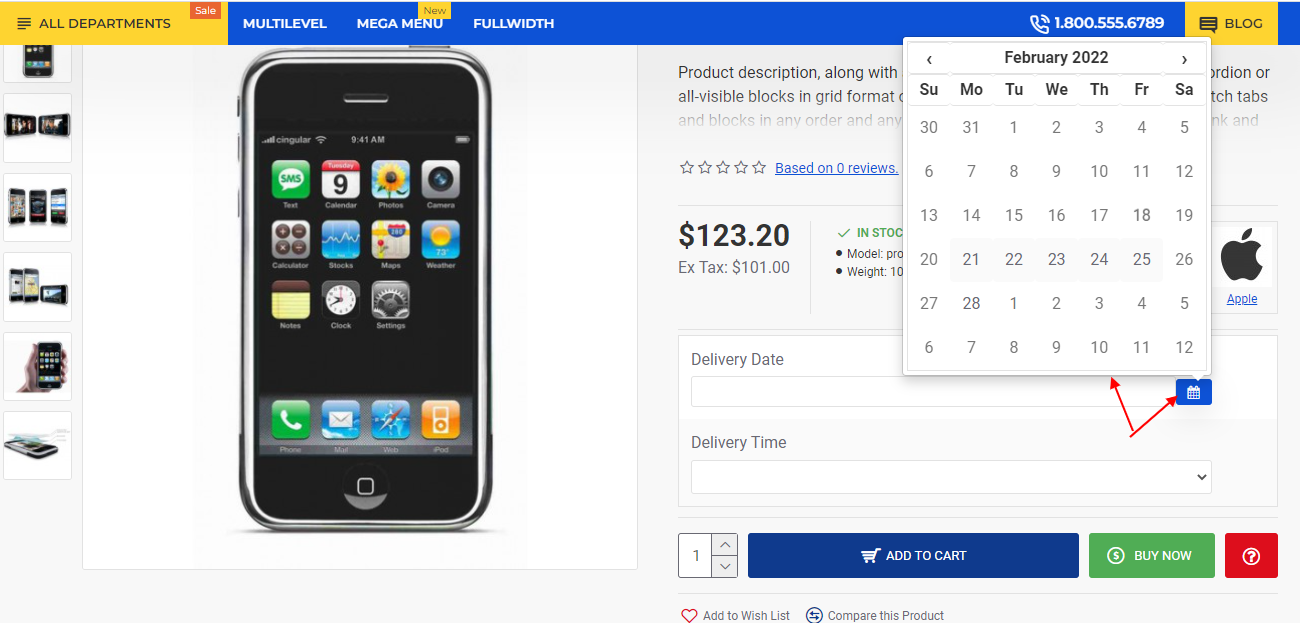Select February 23 in the calendar

(x=1056, y=259)
